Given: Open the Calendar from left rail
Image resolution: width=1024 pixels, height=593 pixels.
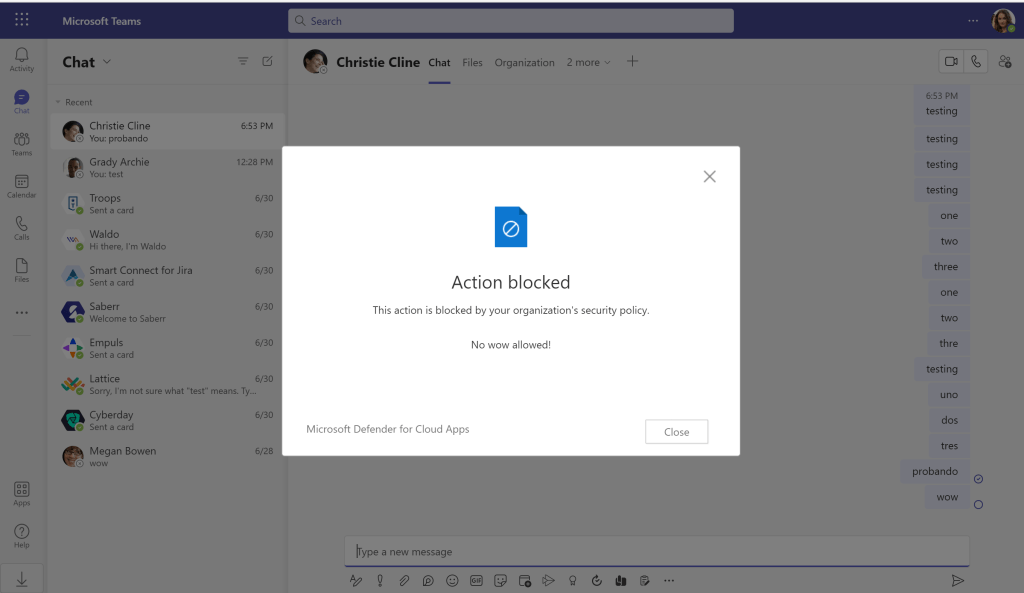Looking at the screenshot, I should (x=21, y=185).
